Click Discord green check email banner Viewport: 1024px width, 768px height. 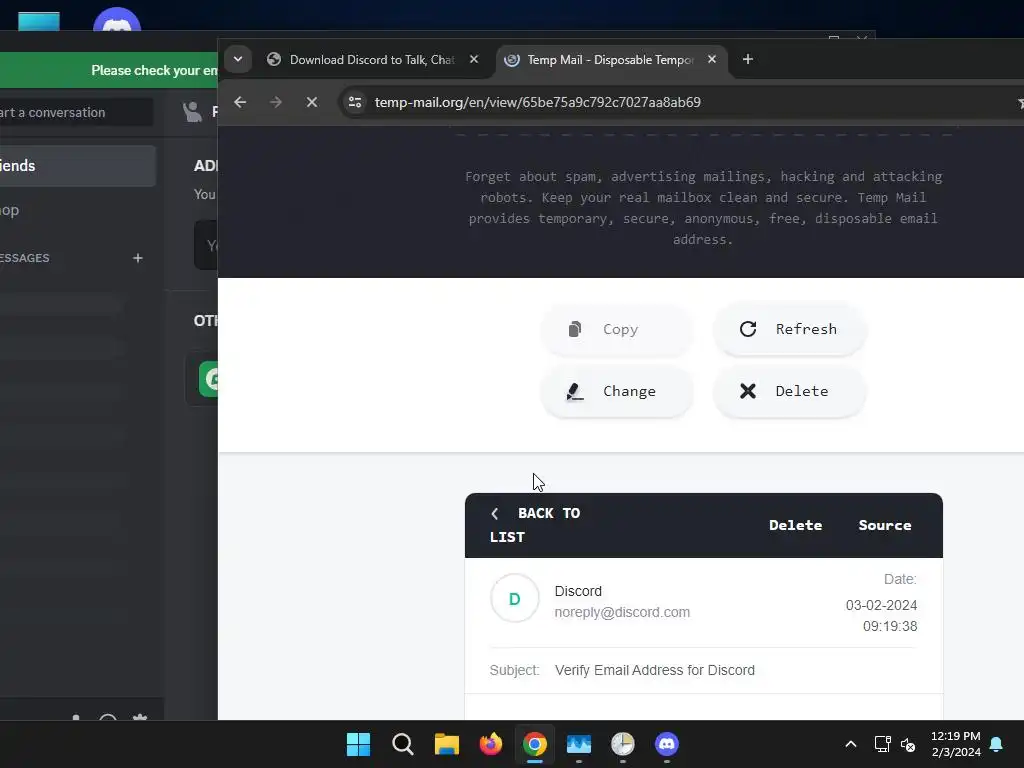pos(108,70)
